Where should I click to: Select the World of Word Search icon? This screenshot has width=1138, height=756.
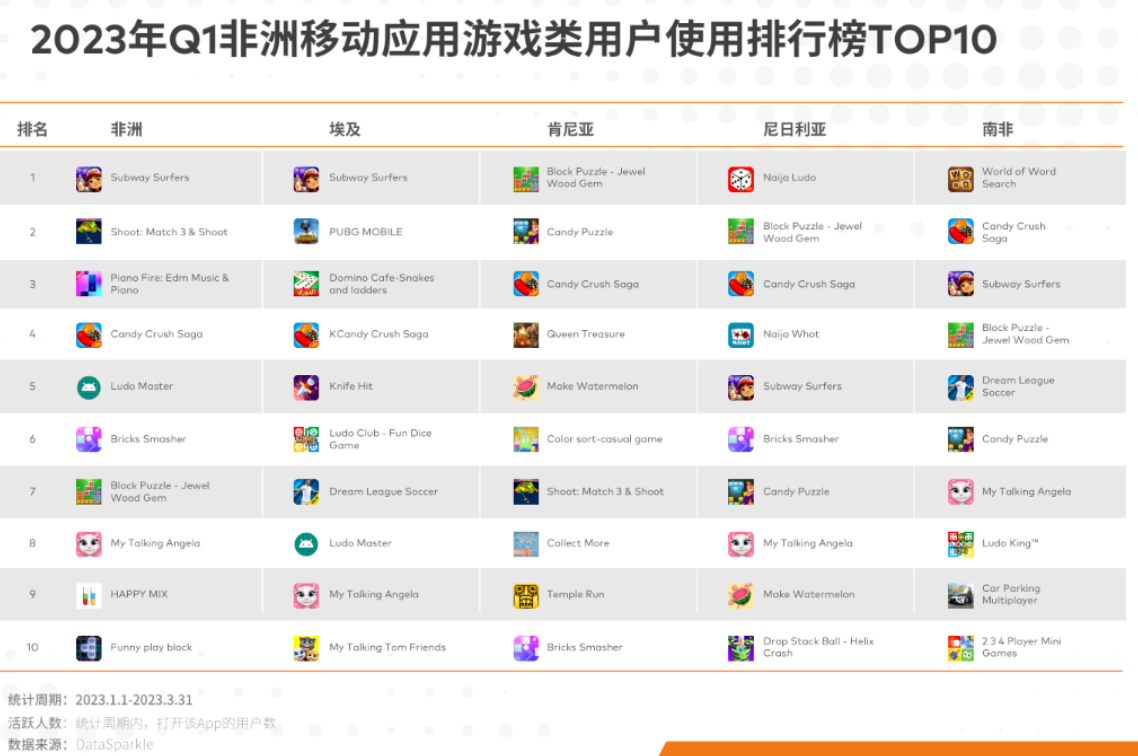coord(960,179)
